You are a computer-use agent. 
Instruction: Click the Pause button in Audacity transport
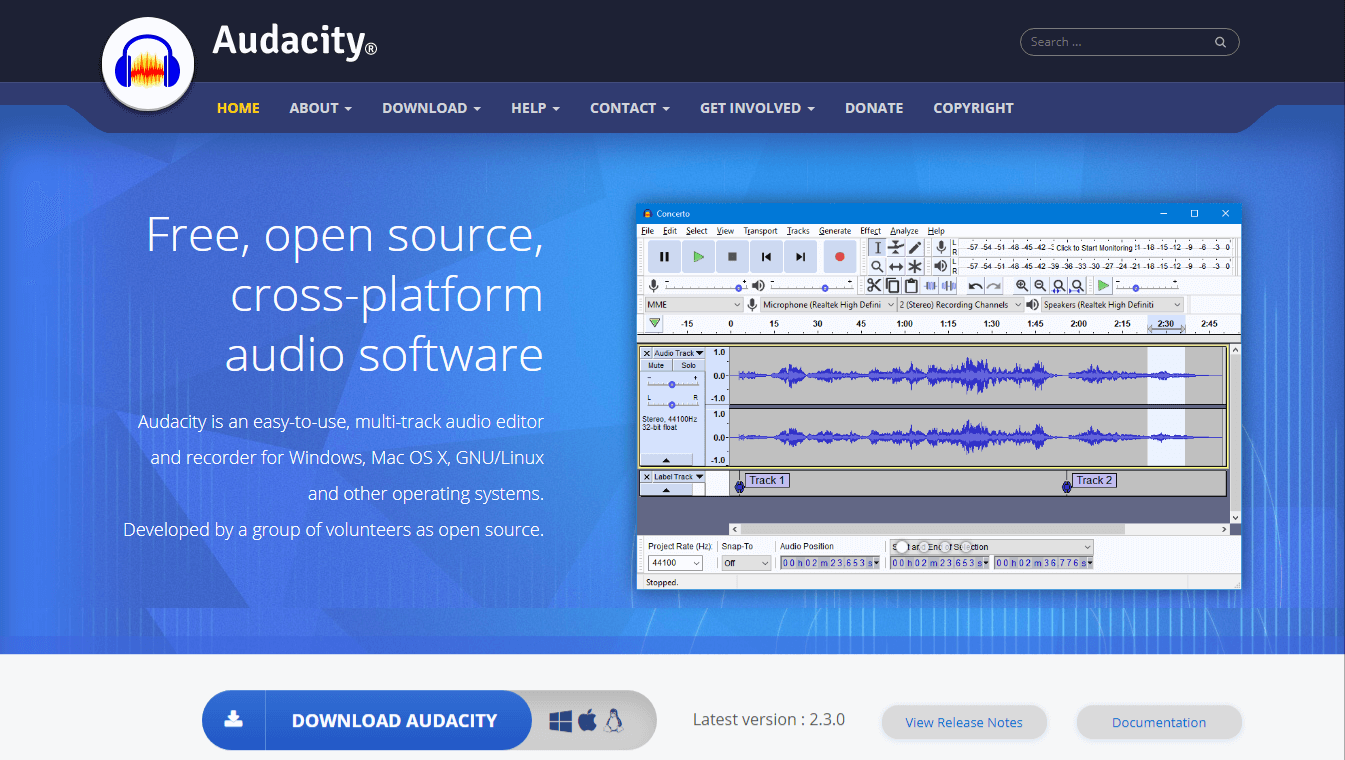point(665,257)
